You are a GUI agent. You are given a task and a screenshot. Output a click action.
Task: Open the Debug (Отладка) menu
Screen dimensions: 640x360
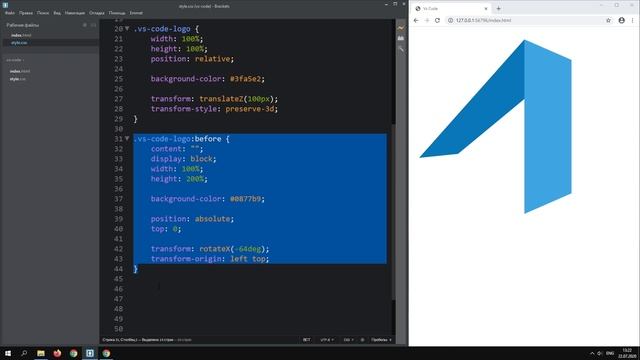(x=97, y=13)
